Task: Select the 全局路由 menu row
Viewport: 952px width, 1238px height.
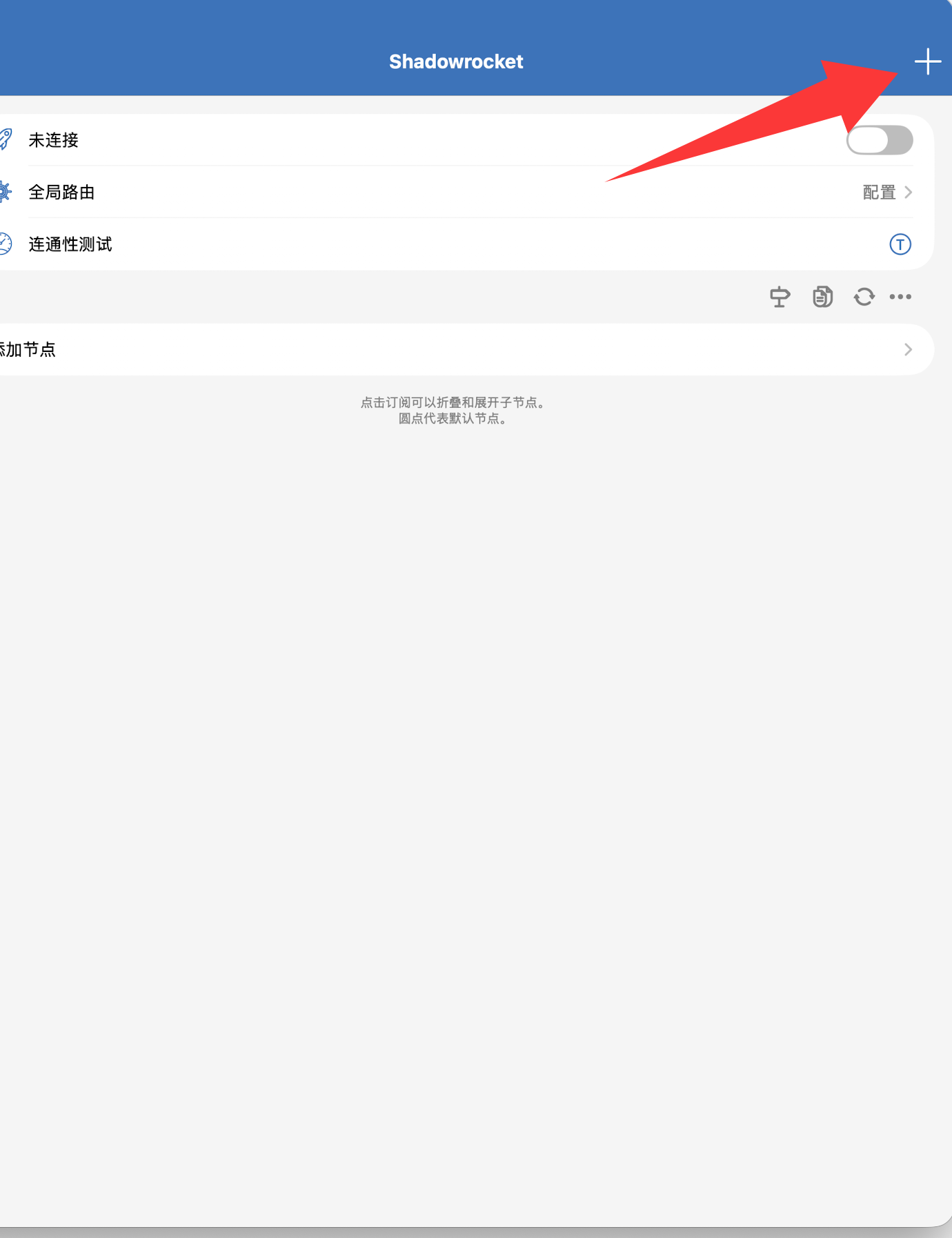Action: pyautogui.click(x=467, y=192)
